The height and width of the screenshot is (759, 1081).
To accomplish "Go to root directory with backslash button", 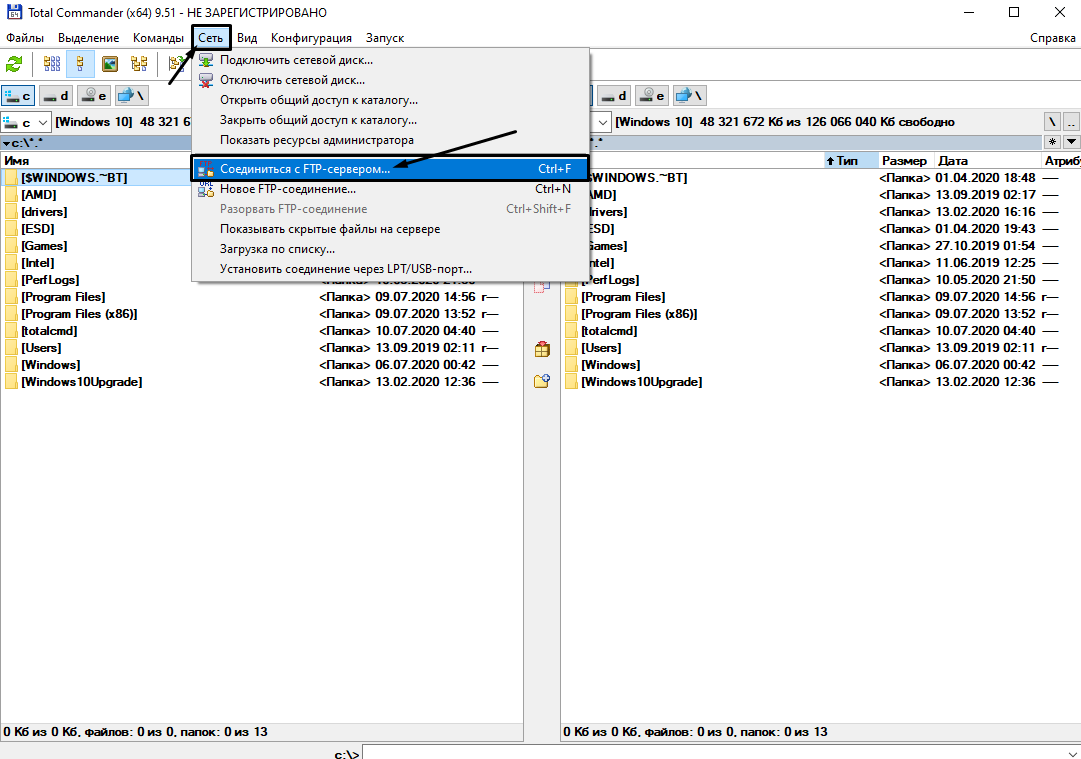I will (x=1053, y=121).
